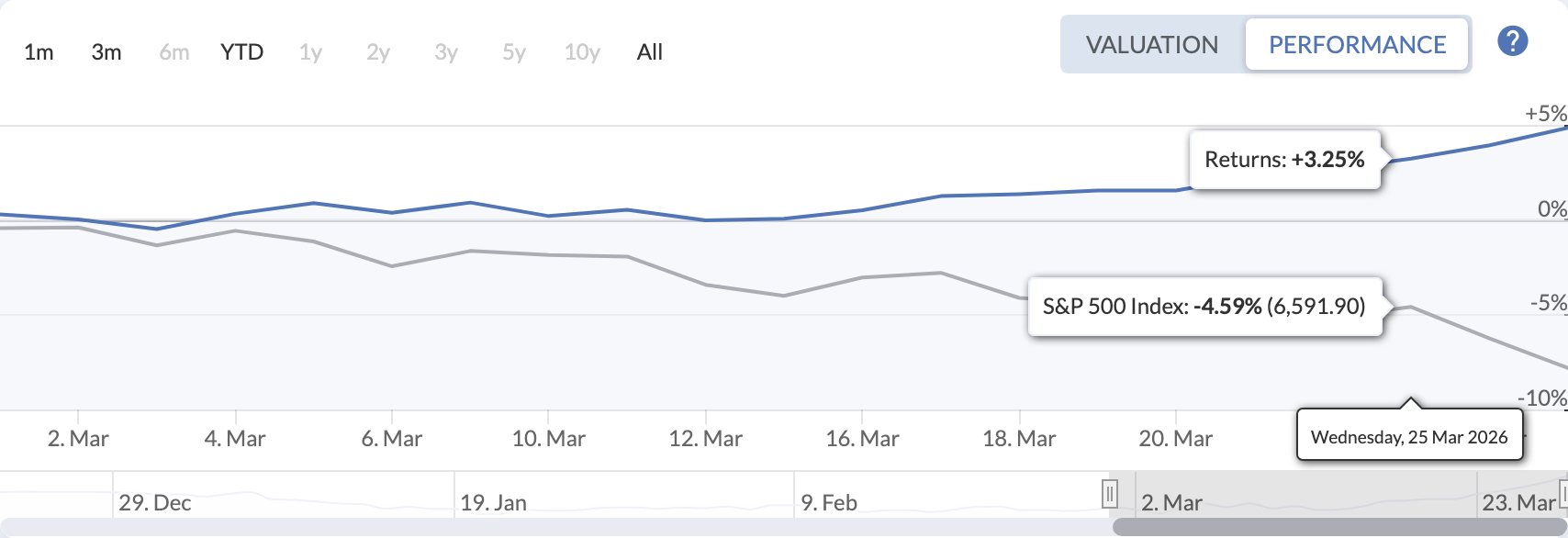Click the Returns +3.25% tooltip
Image resolution: width=1568 pixels, height=538 pixels.
1283,159
